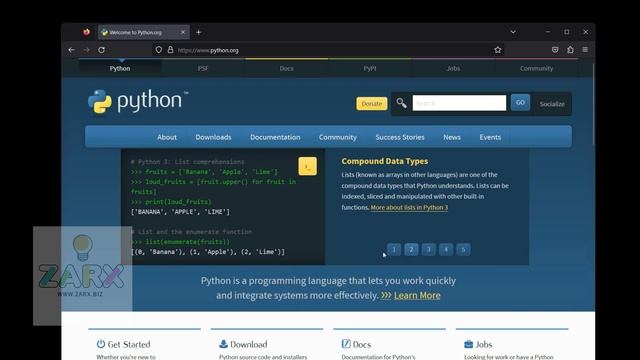
Task: Click the Jobs section heading
Action: (x=484, y=344)
